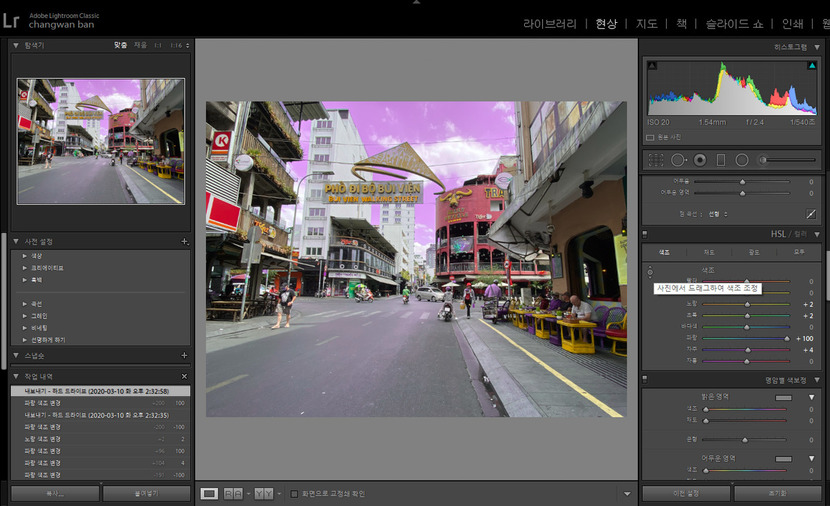
Task: Enable the soft proofing checkbox
Action: (x=294, y=494)
